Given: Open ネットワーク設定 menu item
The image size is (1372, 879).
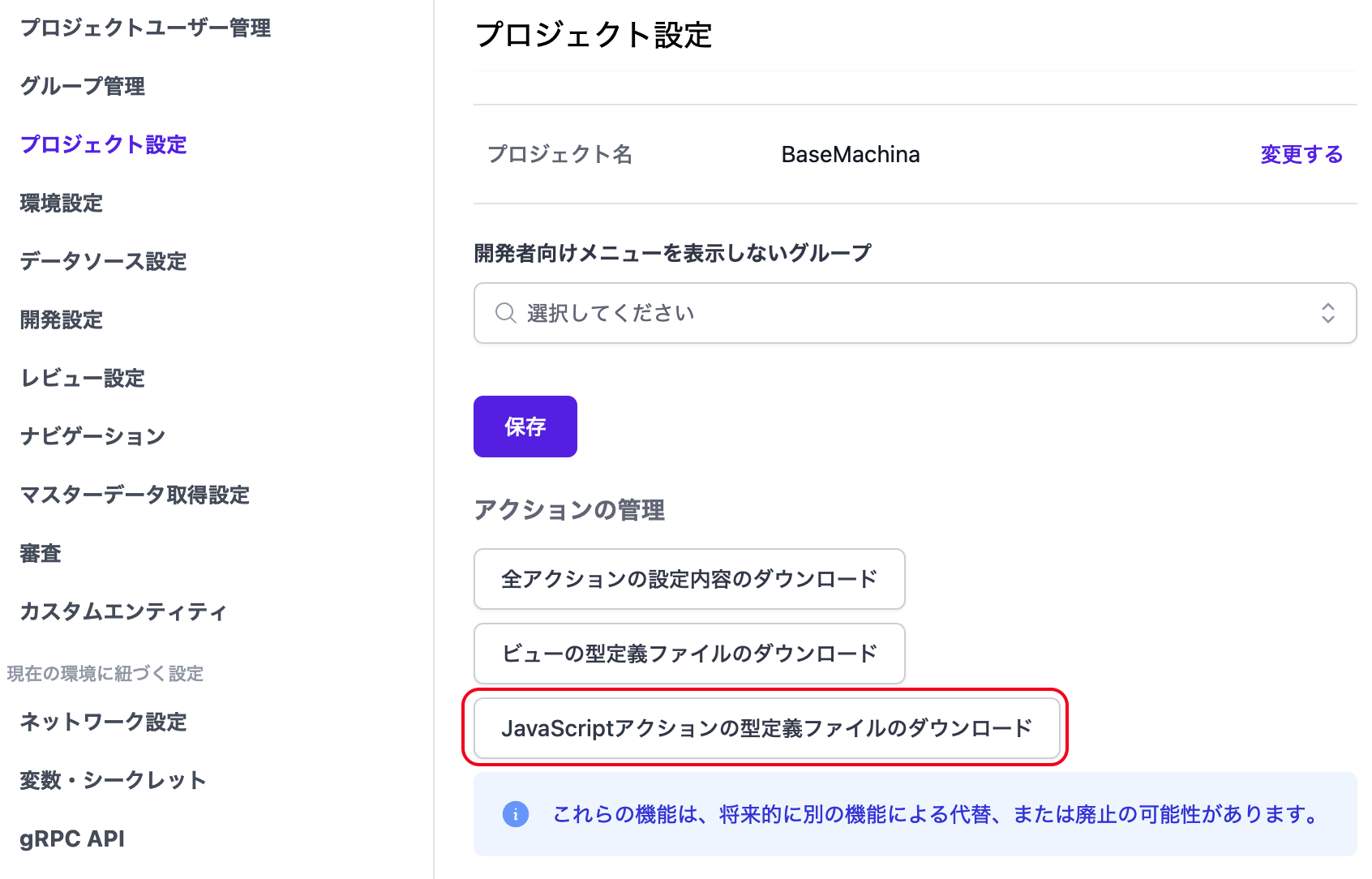Looking at the screenshot, I should click(x=104, y=722).
